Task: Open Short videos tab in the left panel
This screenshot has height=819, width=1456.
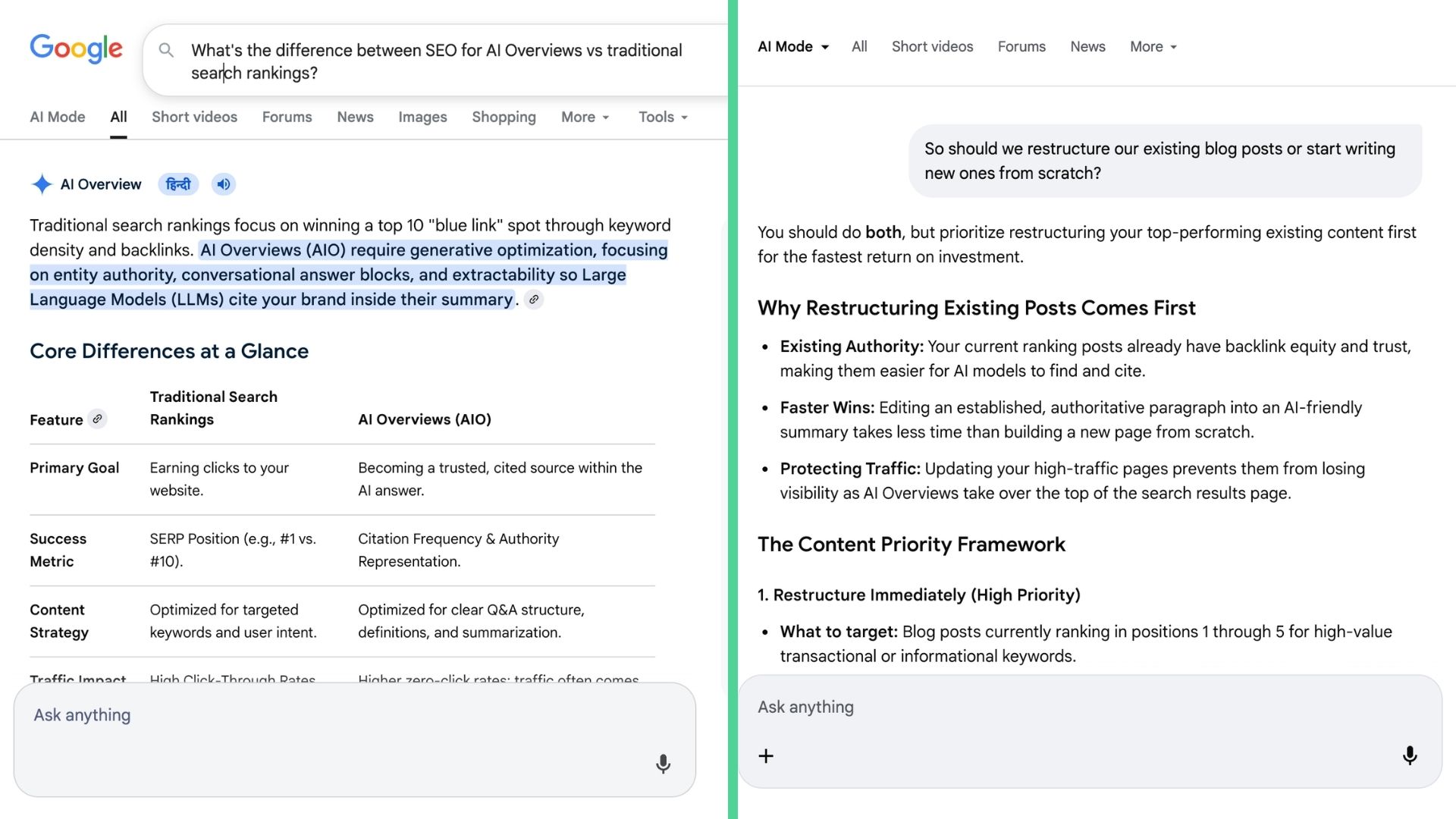Action: click(194, 117)
